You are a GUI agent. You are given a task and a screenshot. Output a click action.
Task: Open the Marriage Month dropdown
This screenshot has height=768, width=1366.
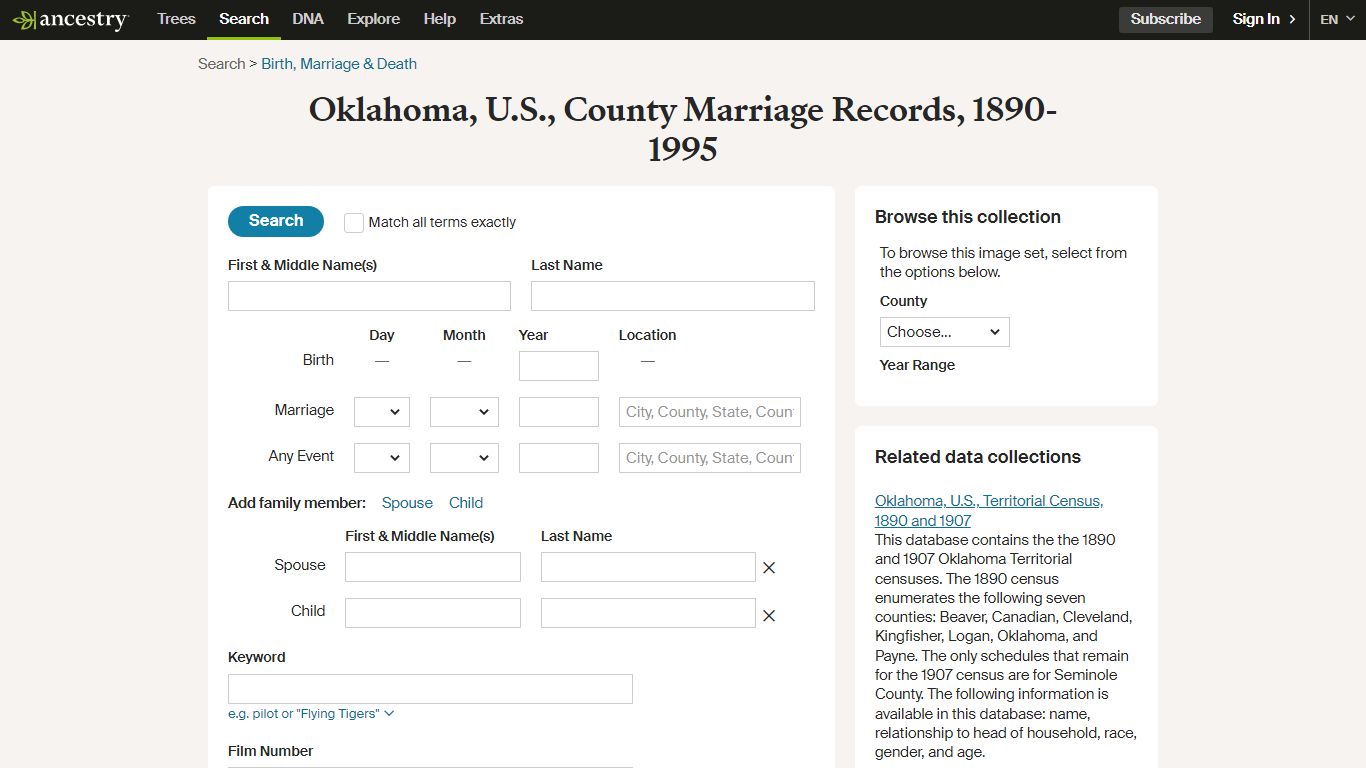(464, 412)
